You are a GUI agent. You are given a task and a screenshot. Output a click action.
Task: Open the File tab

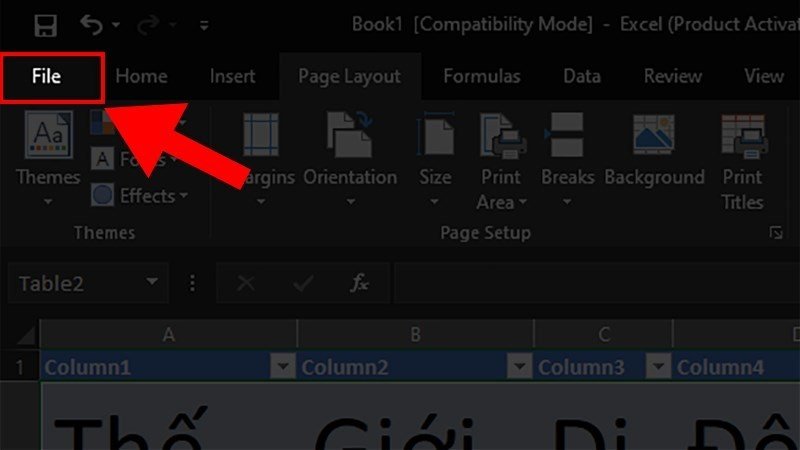click(47, 76)
